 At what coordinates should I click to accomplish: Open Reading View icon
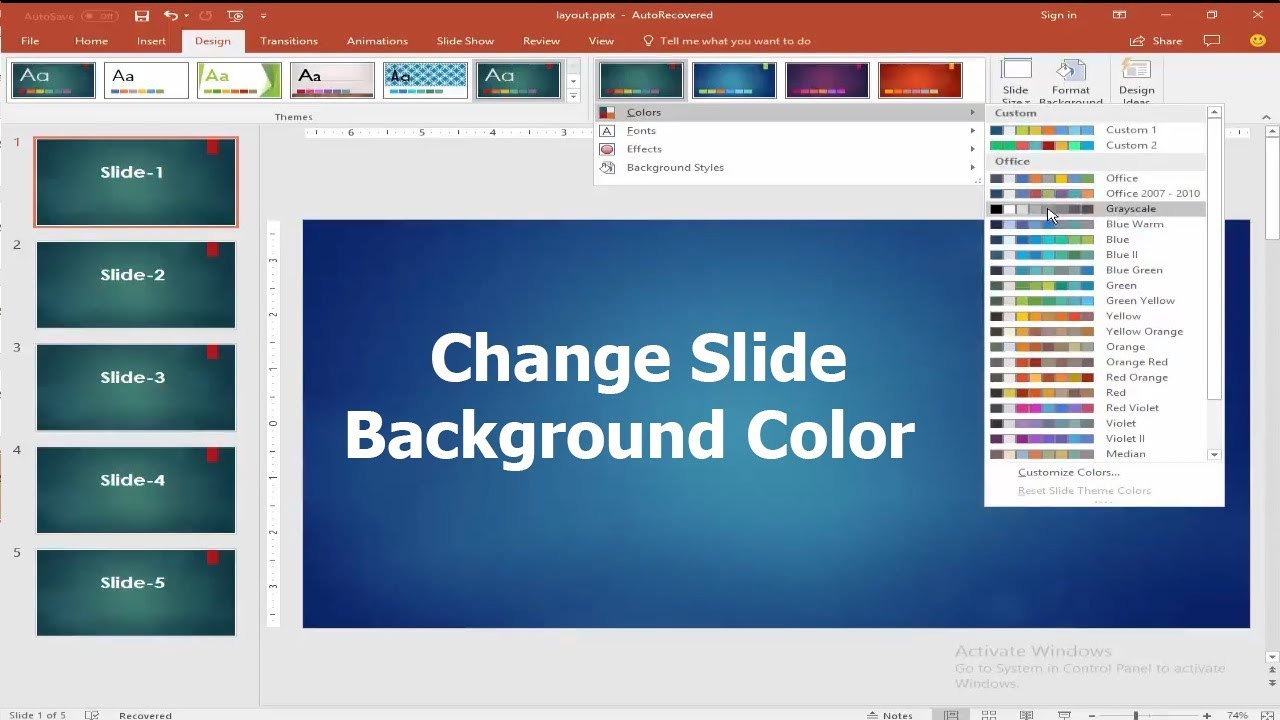click(1028, 715)
